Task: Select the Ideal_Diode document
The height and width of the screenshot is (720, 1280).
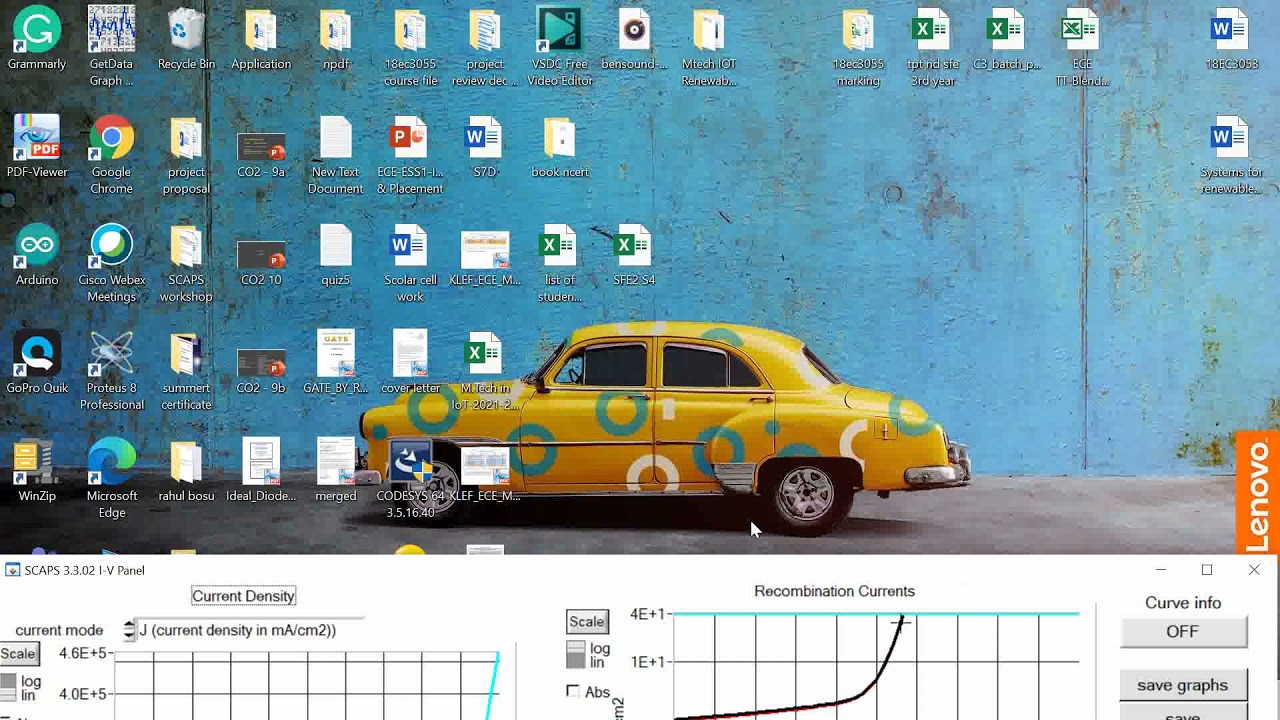Action: click(x=261, y=472)
